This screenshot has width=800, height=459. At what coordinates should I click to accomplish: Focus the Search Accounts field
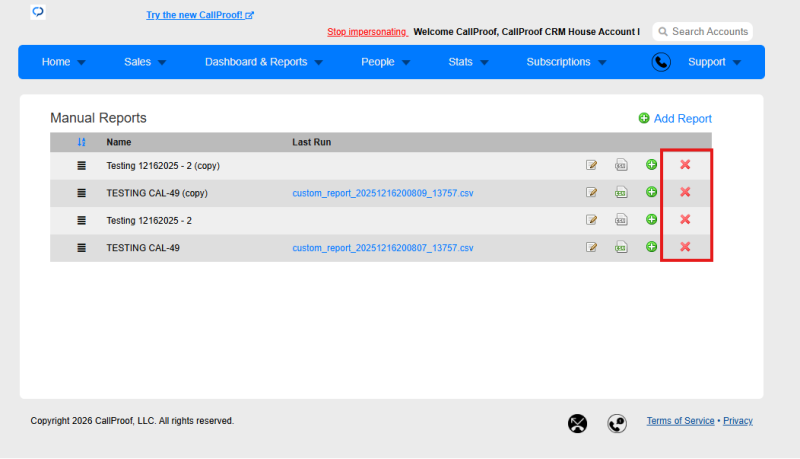pyautogui.click(x=703, y=32)
